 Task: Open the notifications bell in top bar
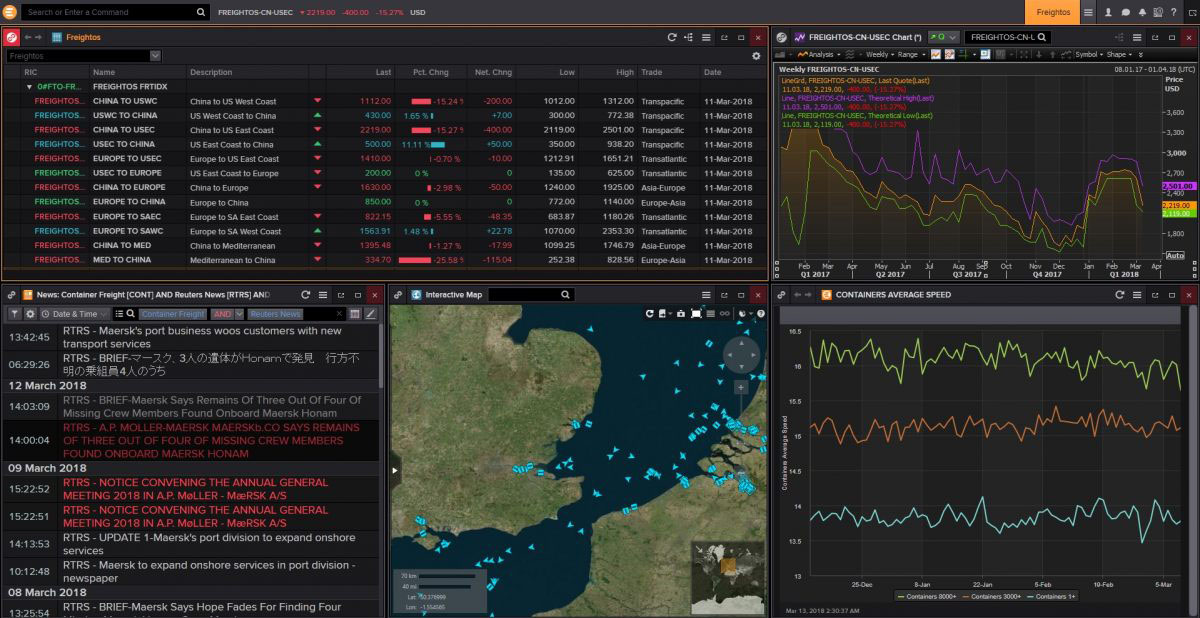[1141, 12]
